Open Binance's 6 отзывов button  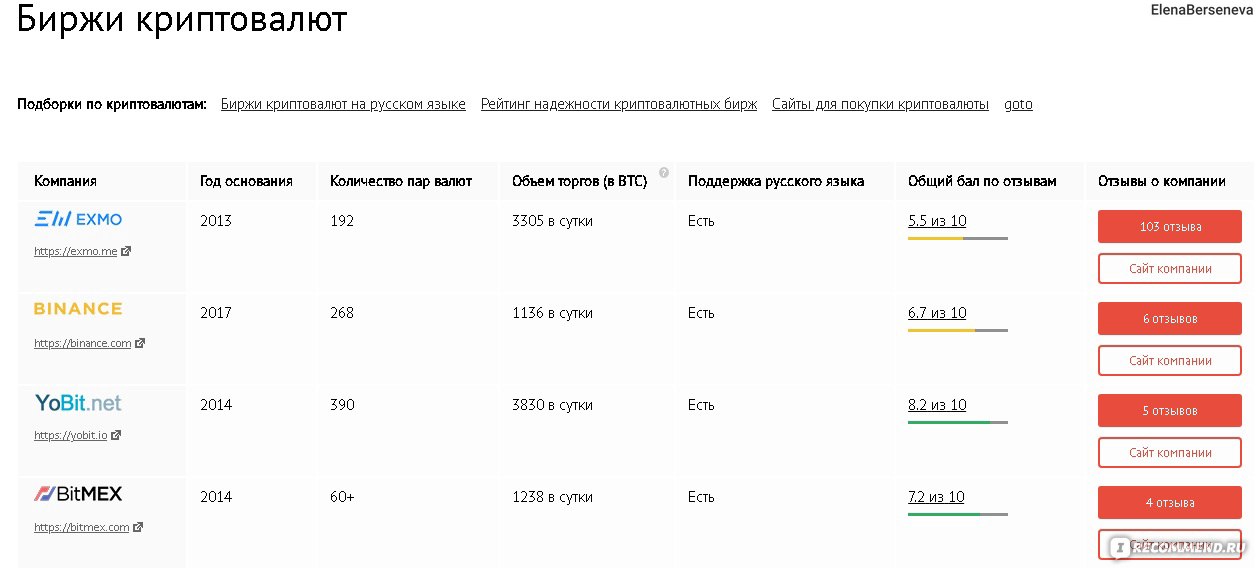[x=1170, y=319]
